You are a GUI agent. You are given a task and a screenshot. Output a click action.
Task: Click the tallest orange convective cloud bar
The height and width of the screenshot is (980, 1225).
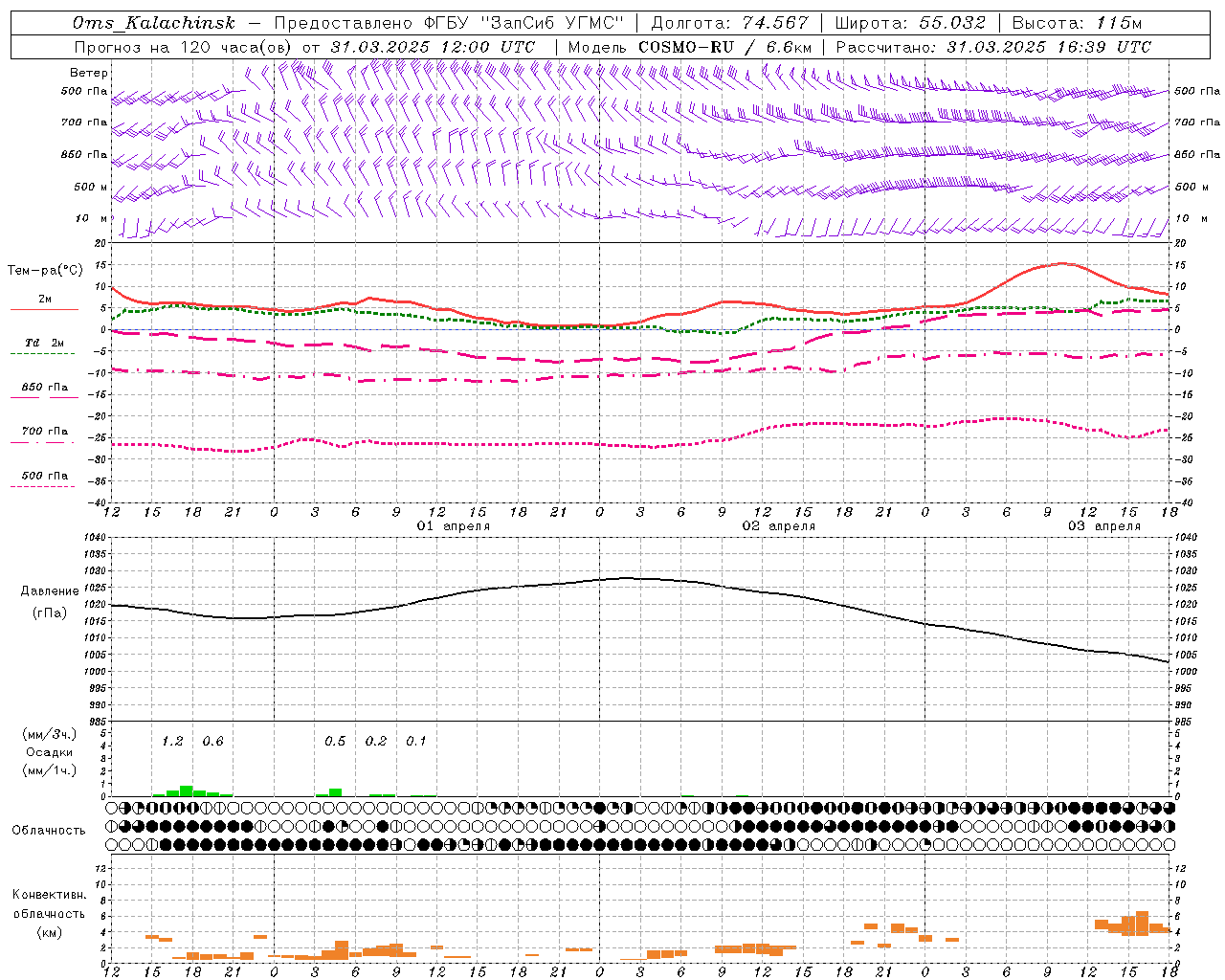point(1142,923)
